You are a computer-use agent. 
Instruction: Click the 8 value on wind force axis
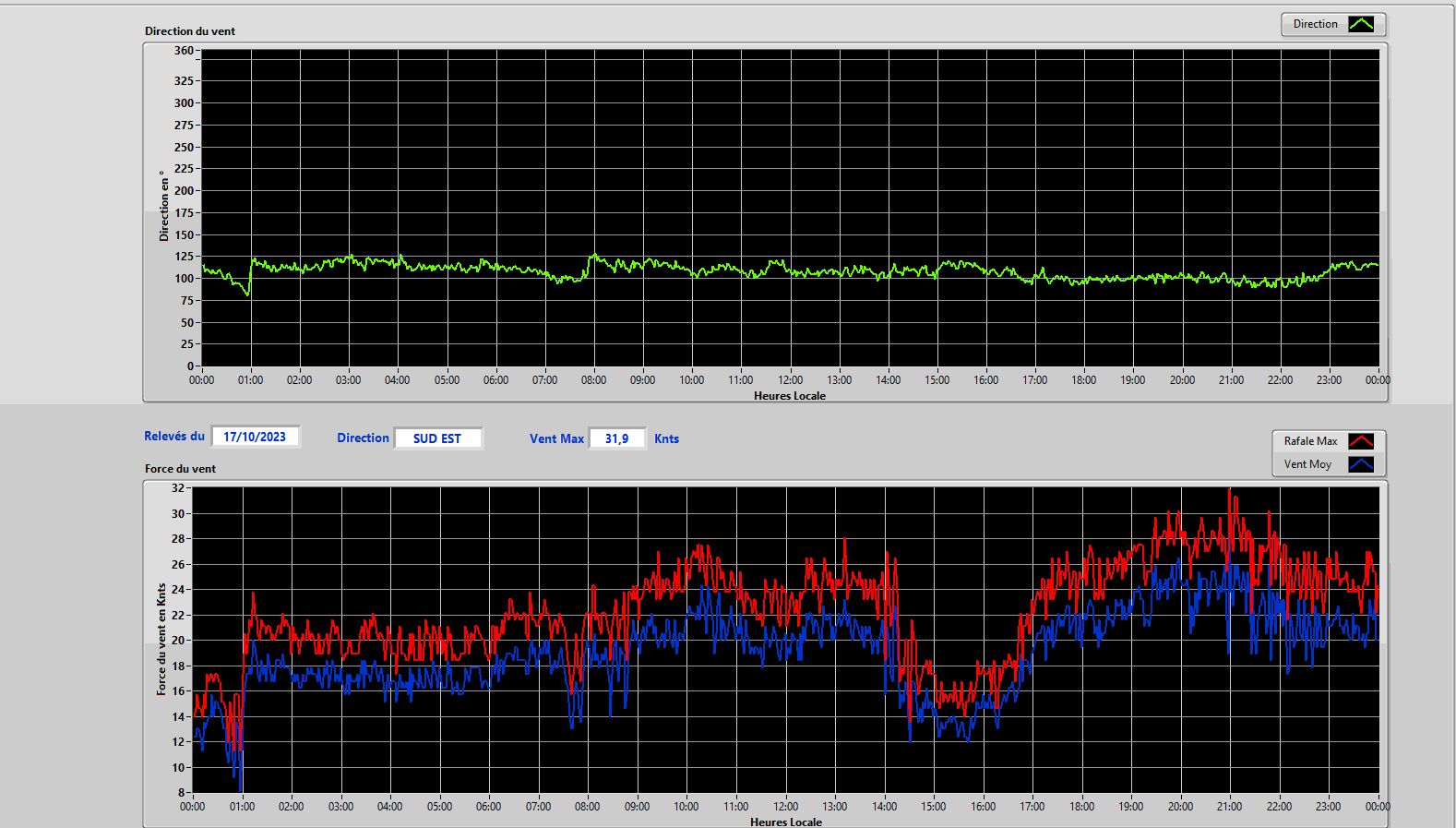coord(182,793)
